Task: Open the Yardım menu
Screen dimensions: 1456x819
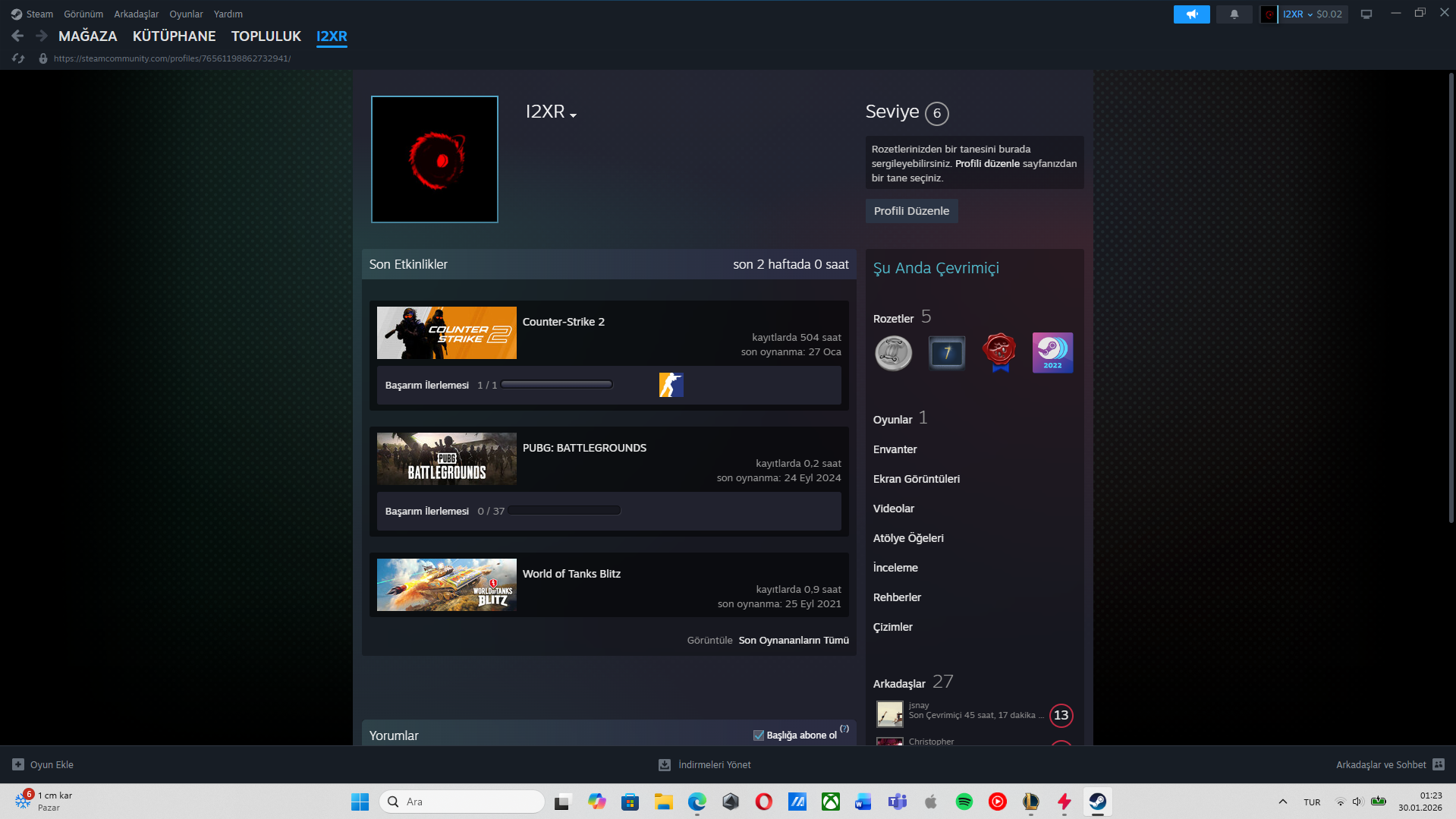Action: 228,14
